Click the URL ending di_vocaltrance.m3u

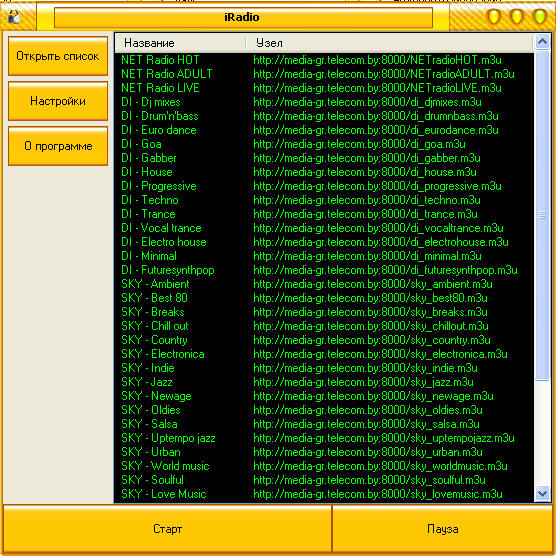[x=378, y=228]
